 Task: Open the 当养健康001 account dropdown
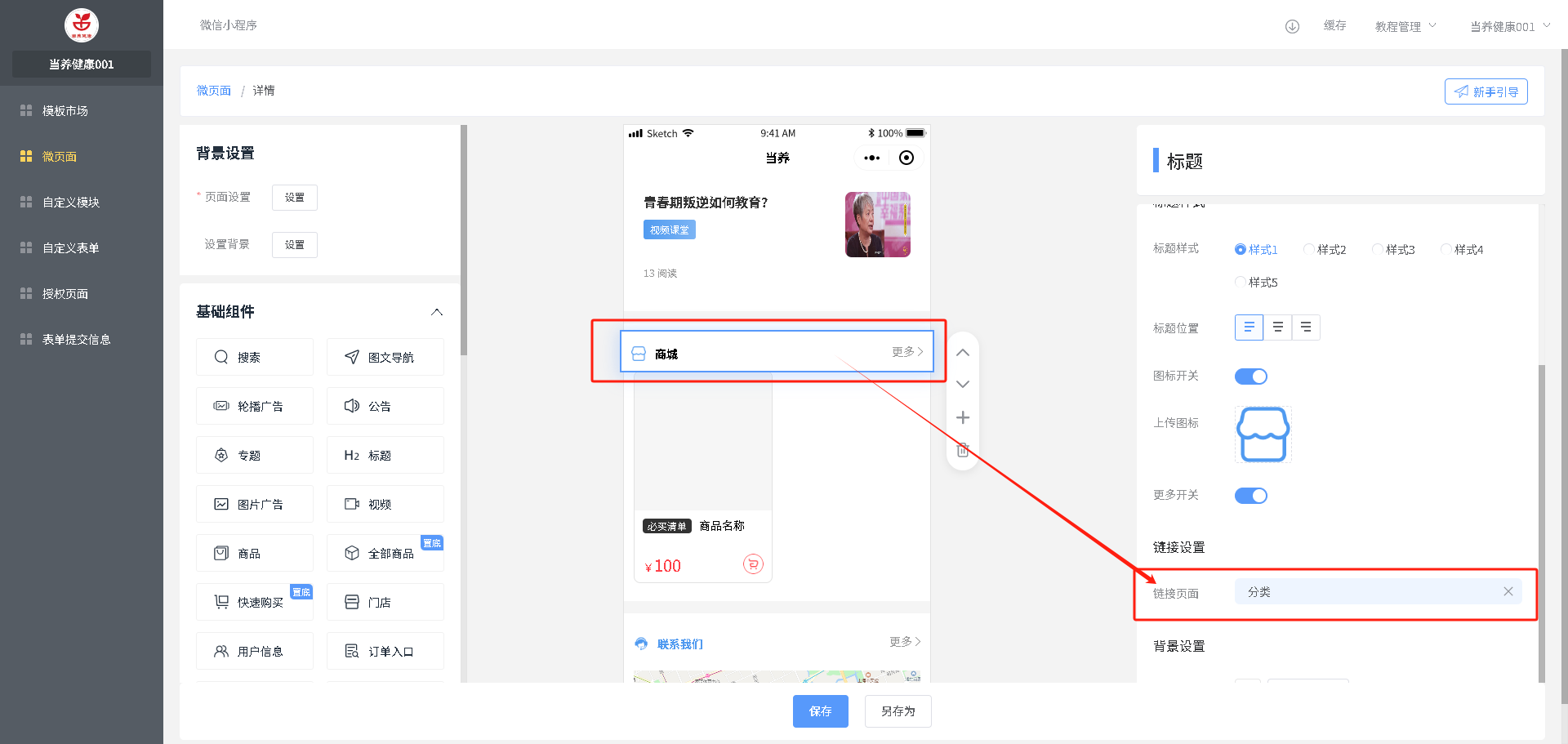(1509, 26)
